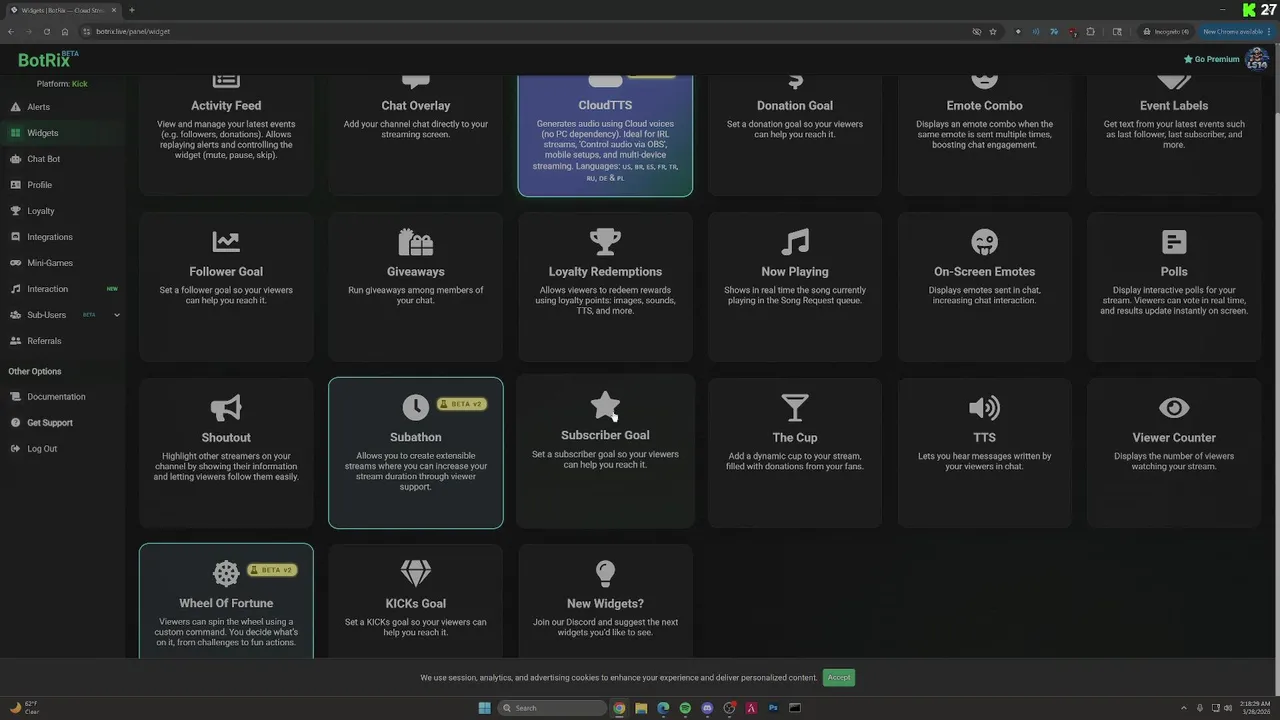Go to the Profile sidebar page
1280x720 pixels.
[62, 185]
